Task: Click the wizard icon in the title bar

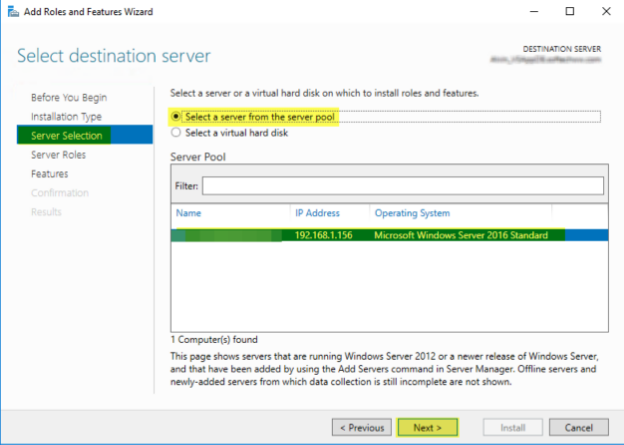Action: 11,13
